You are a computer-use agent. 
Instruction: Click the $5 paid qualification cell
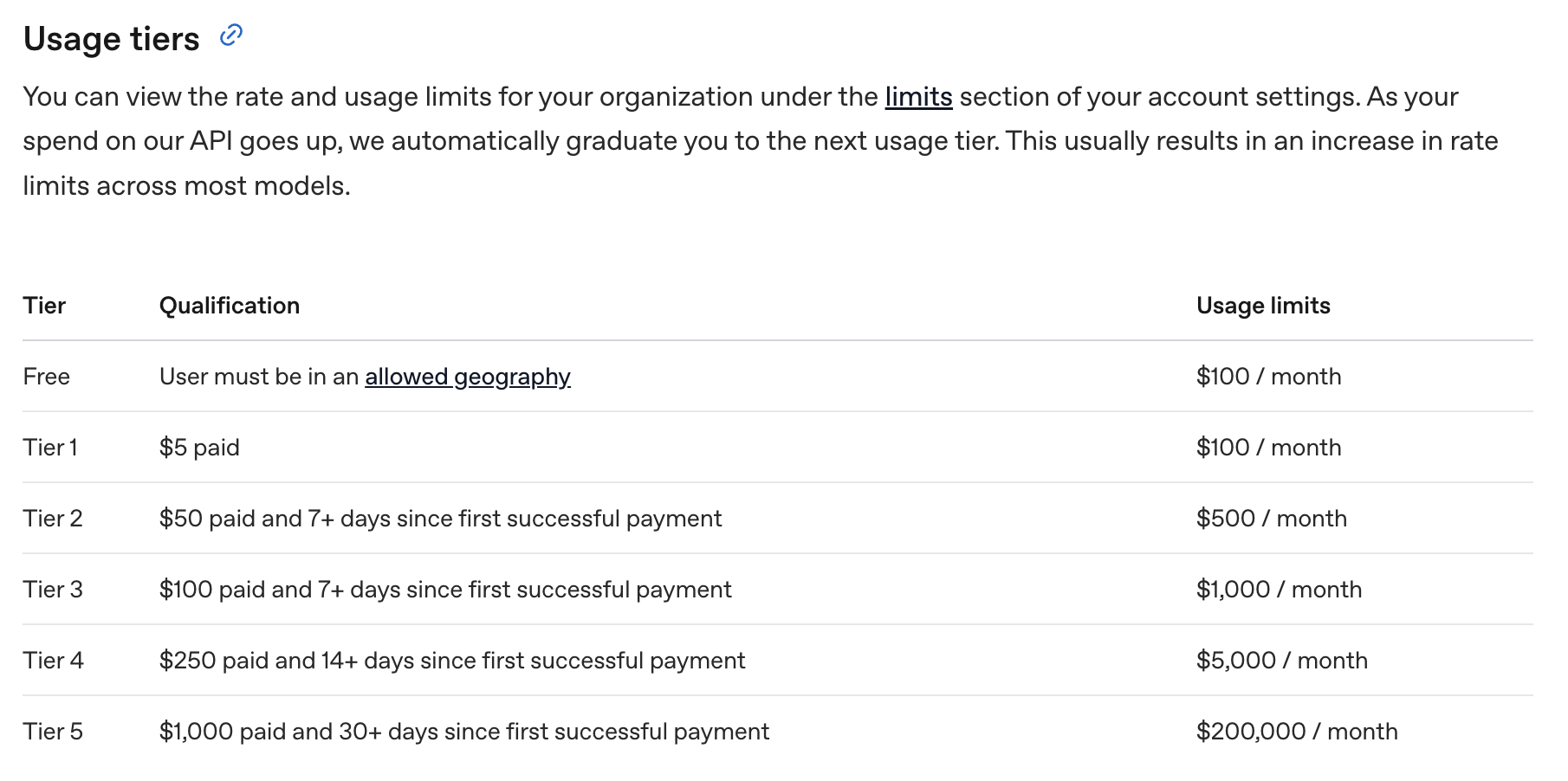[199, 448]
